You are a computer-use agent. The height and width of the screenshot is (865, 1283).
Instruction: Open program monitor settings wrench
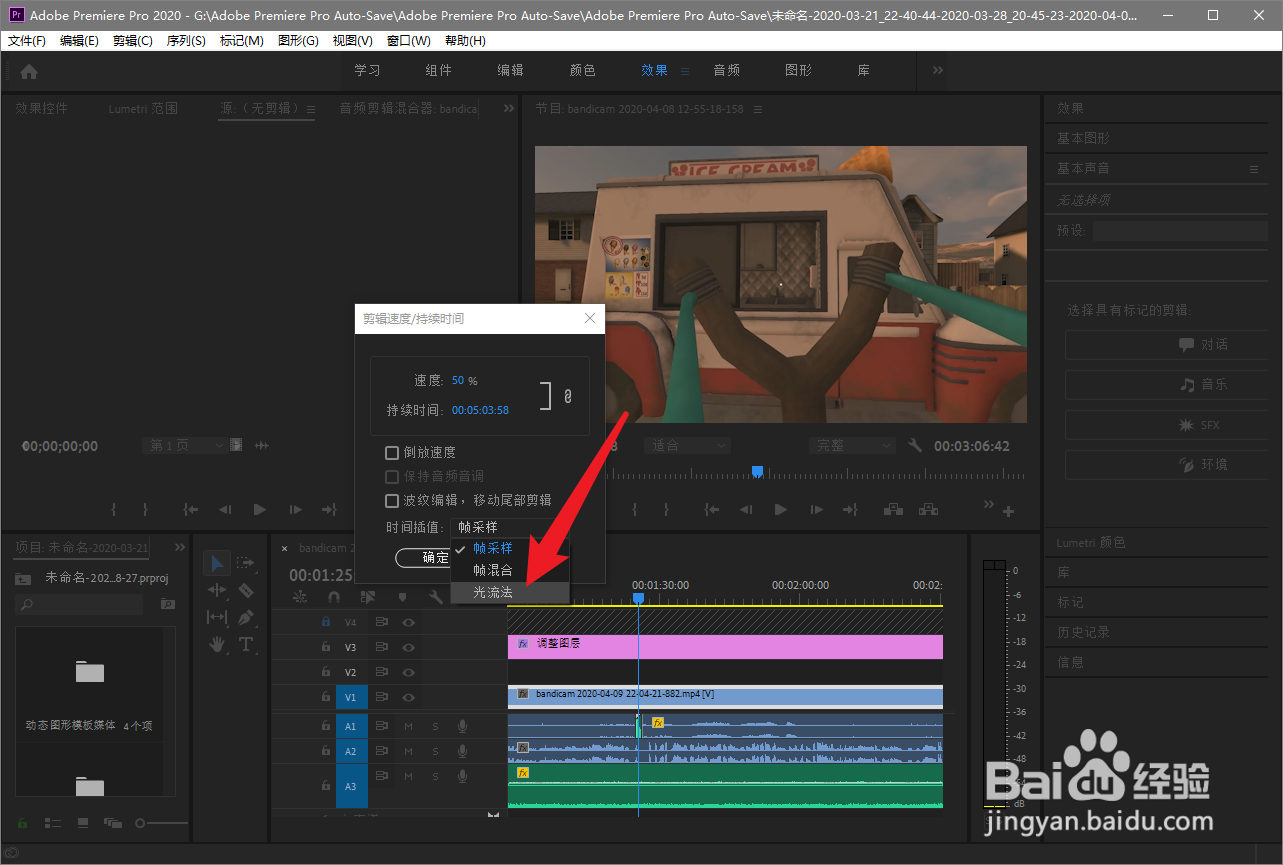pos(915,446)
